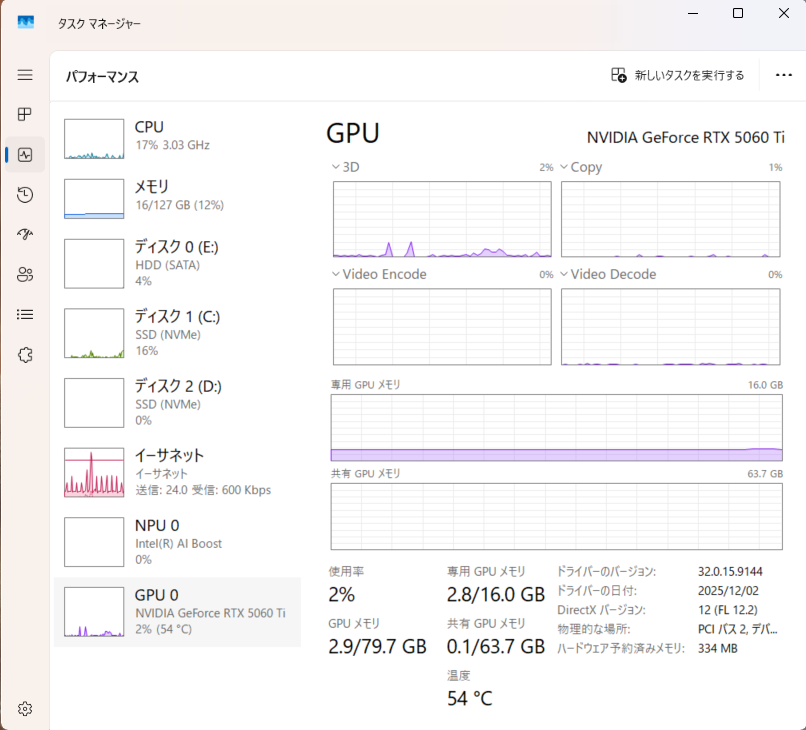Open the Details list icon

tap(25, 314)
